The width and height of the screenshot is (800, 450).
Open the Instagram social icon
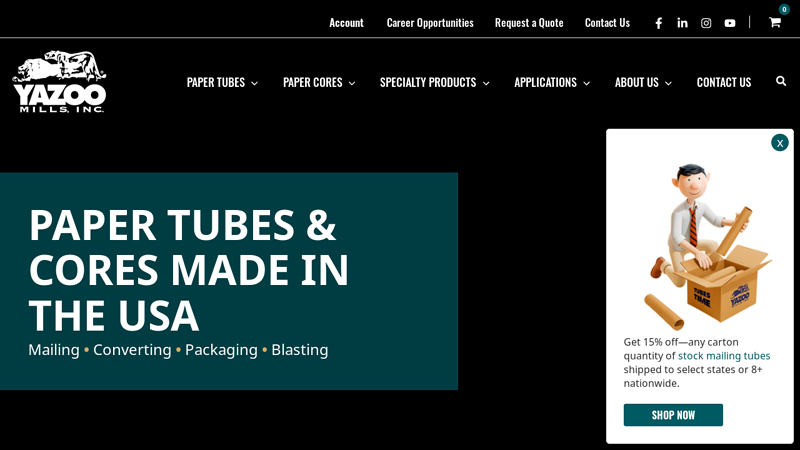click(x=706, y=23)
